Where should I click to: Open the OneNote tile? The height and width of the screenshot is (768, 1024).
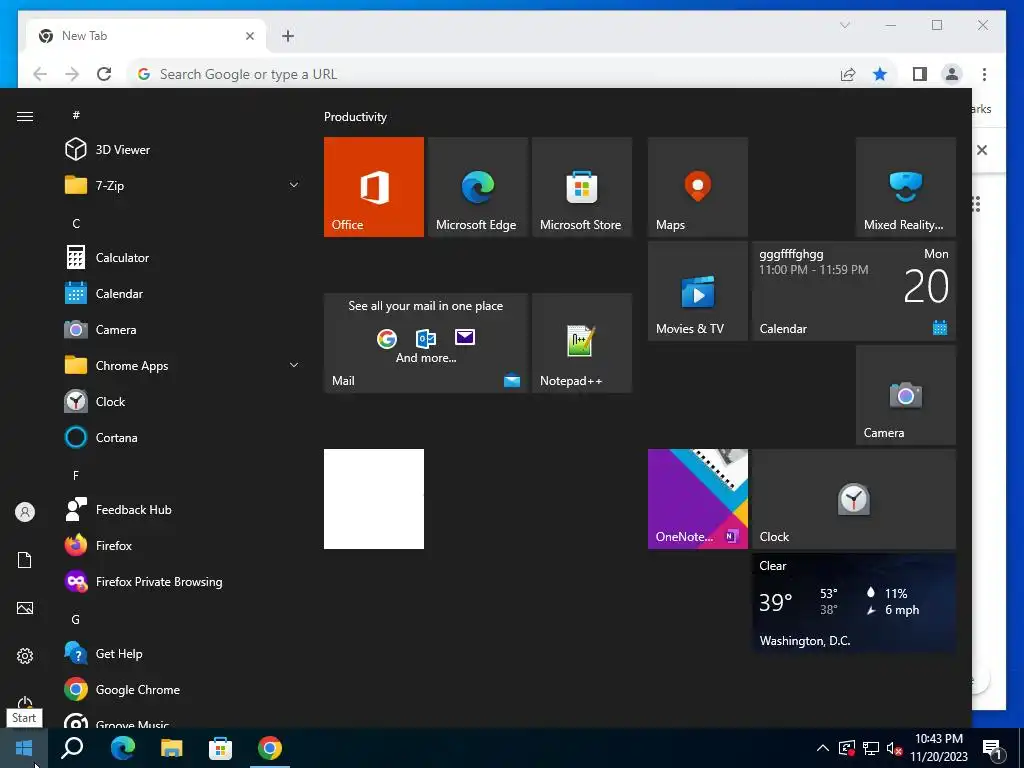697,499
